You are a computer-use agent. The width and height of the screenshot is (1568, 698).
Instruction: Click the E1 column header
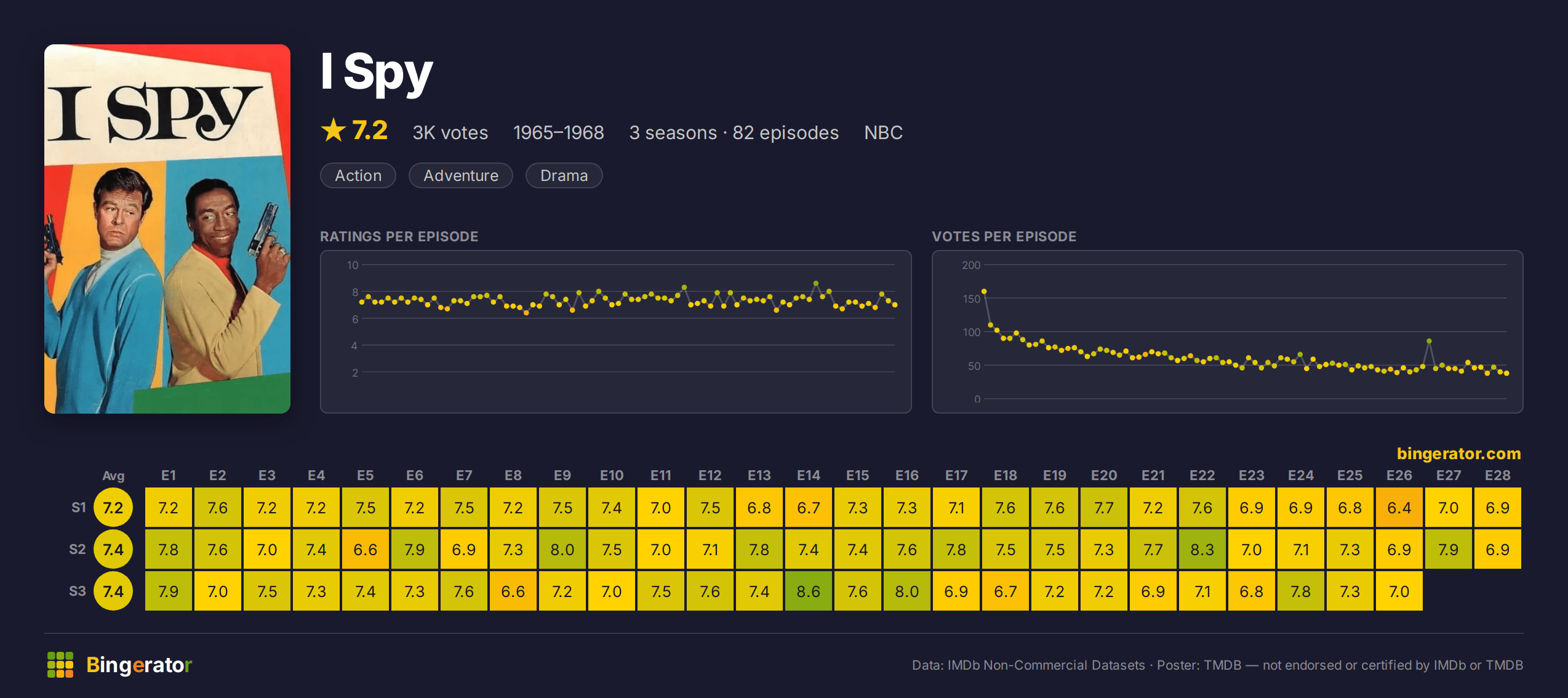point(169,475)
